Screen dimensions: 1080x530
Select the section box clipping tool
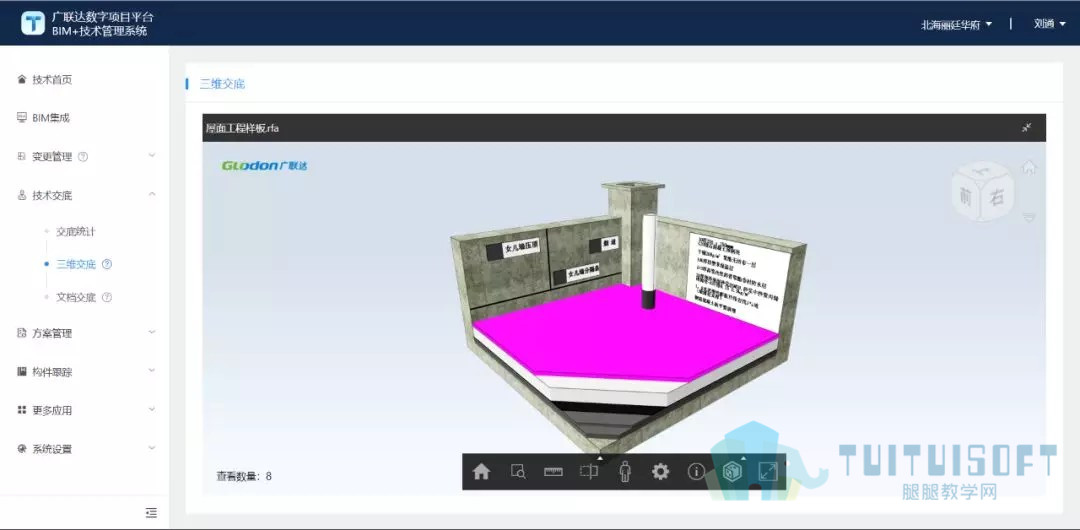coord(589,472)
